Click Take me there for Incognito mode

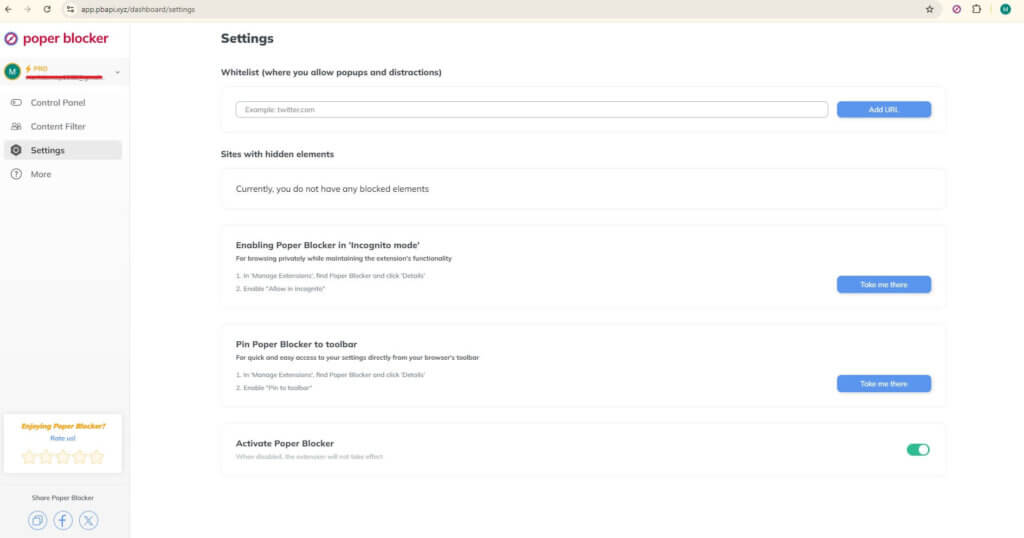pyautogui.click(x=883, y=285)
